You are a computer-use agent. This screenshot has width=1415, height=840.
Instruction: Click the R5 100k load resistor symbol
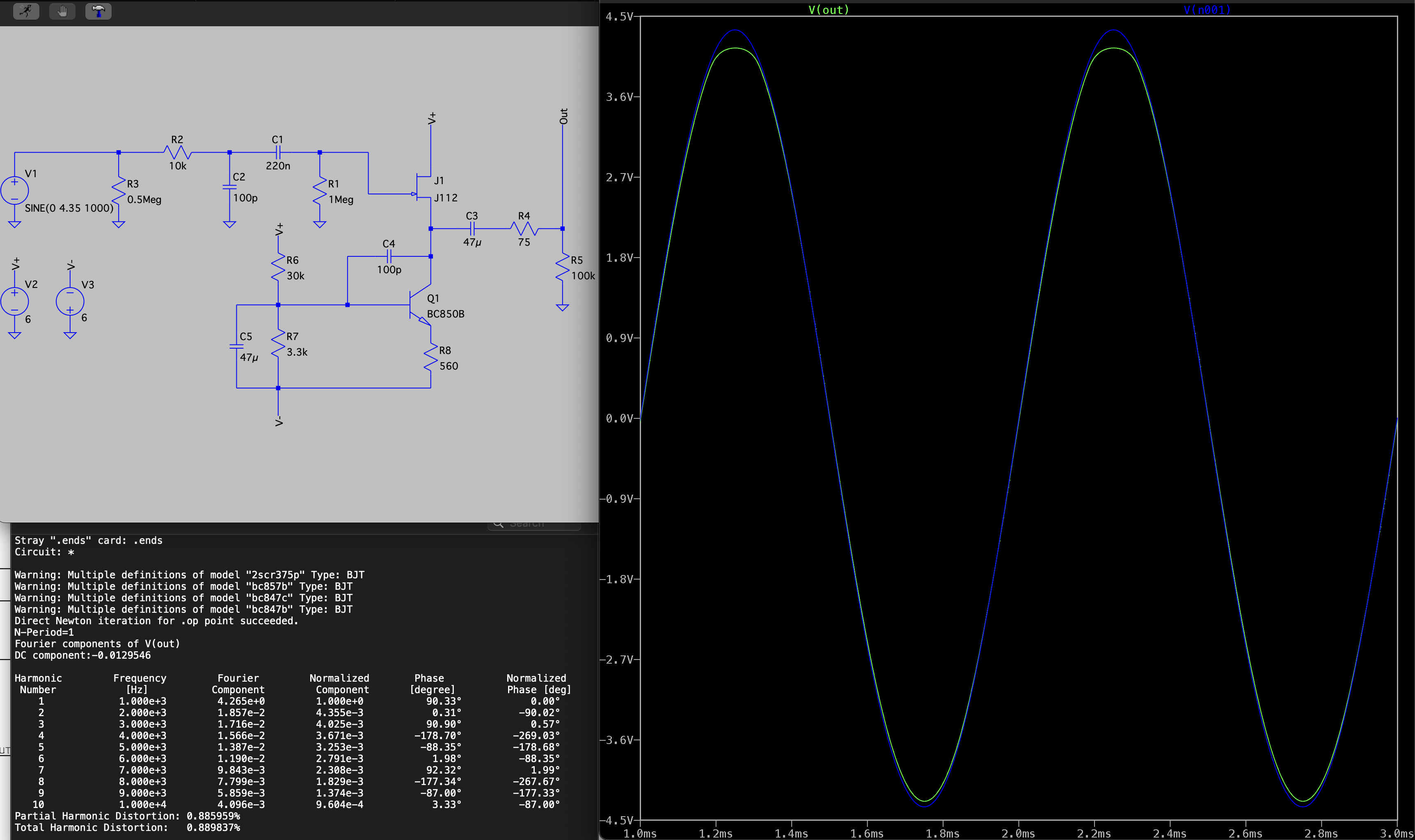click(562, 267)
